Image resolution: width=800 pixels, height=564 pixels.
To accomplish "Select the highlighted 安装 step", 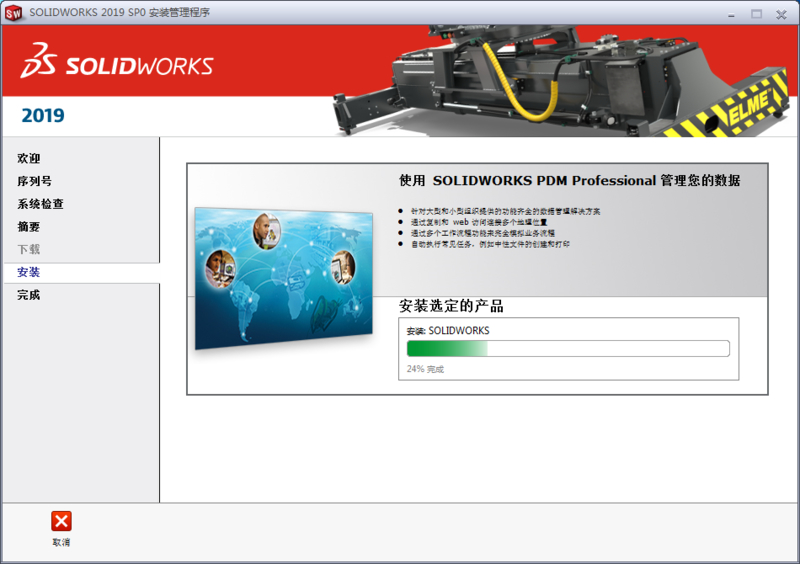I will click(x=29, y=272).
